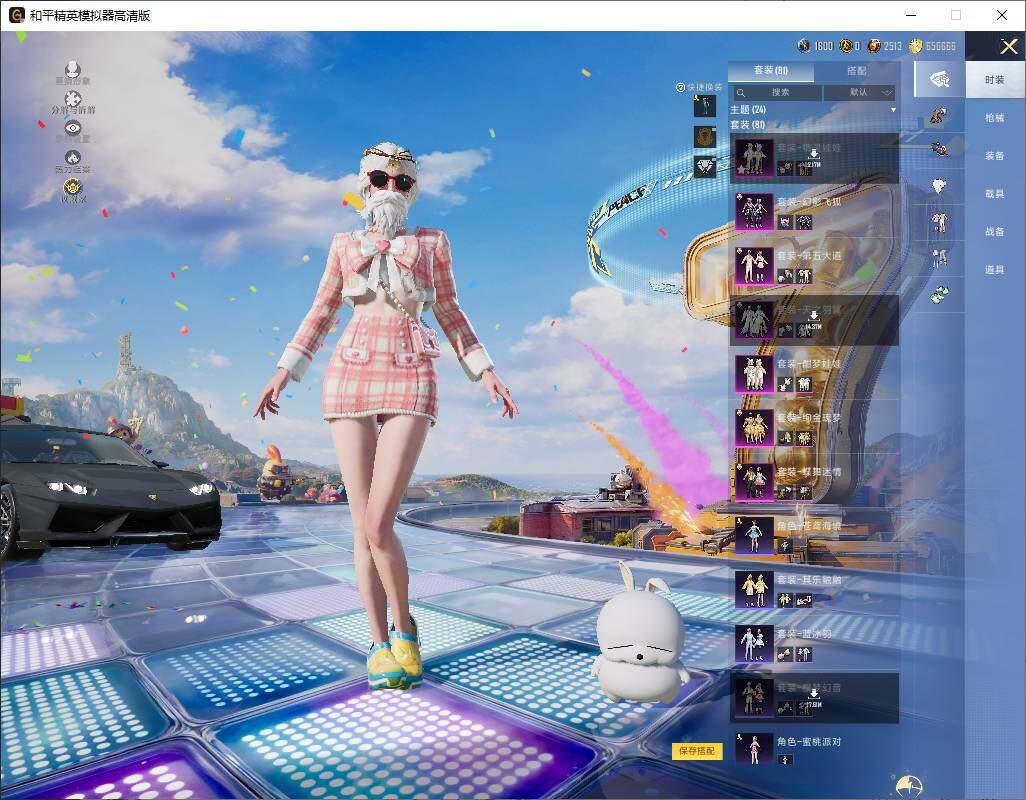Click second item icon in 其乐融融 row
The height and width of the screenshot is (800, 1026).
(x=804, y=600)
